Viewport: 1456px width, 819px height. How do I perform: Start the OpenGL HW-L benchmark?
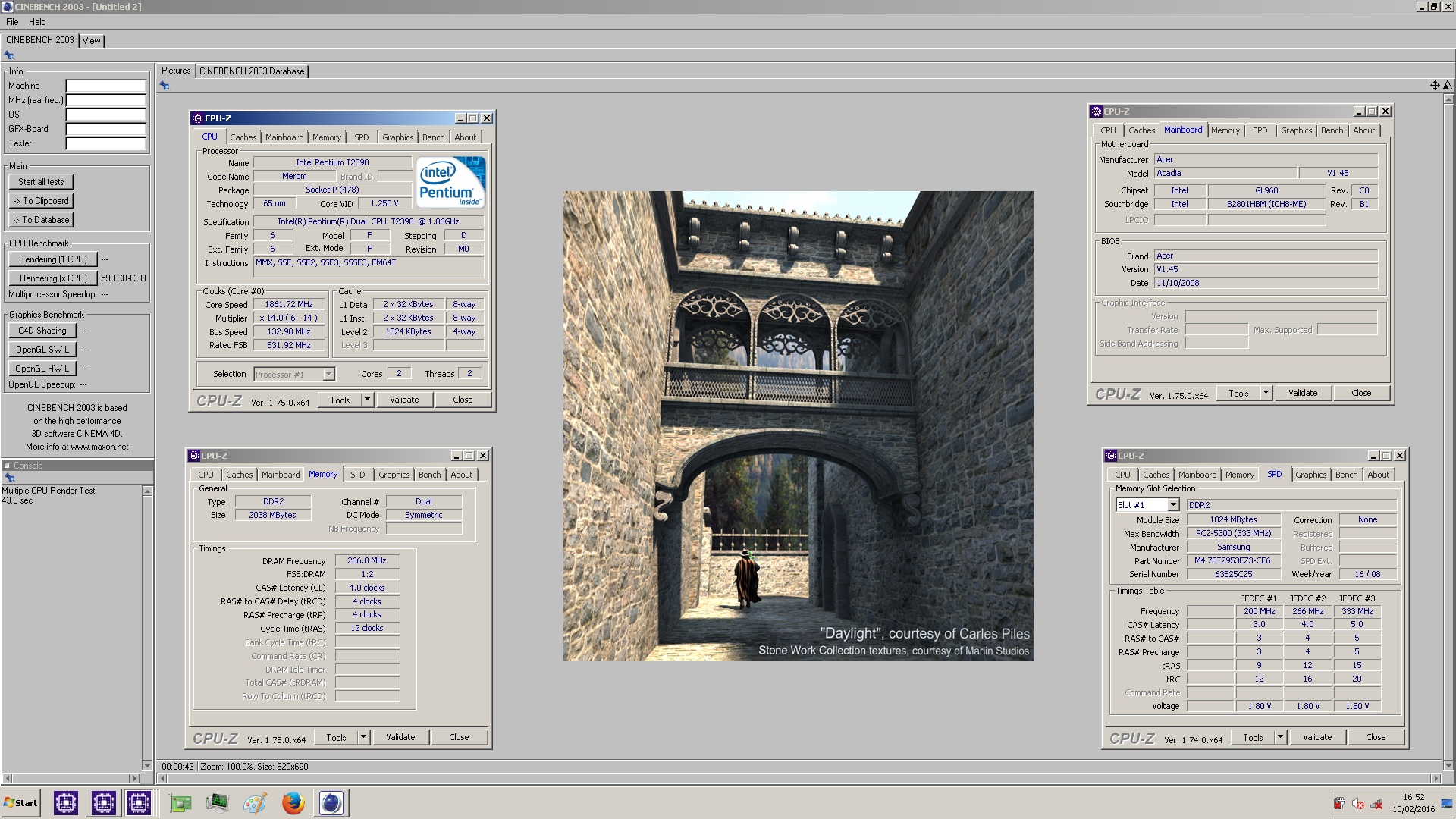pyautogui.click(x=42, y=369)
